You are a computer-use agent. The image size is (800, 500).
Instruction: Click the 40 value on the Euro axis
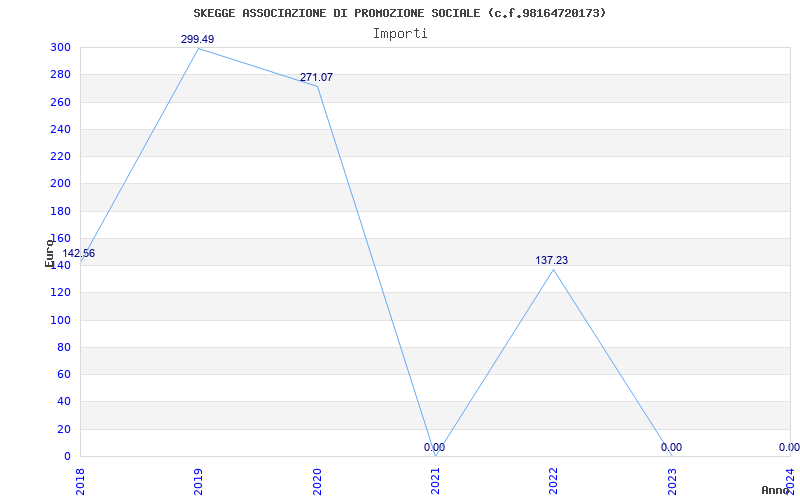(x=63, y=402)
